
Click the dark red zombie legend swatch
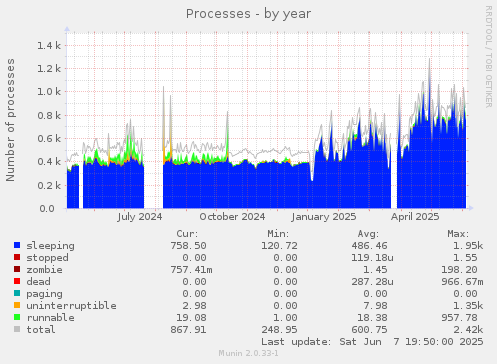(x=17, y=269)
